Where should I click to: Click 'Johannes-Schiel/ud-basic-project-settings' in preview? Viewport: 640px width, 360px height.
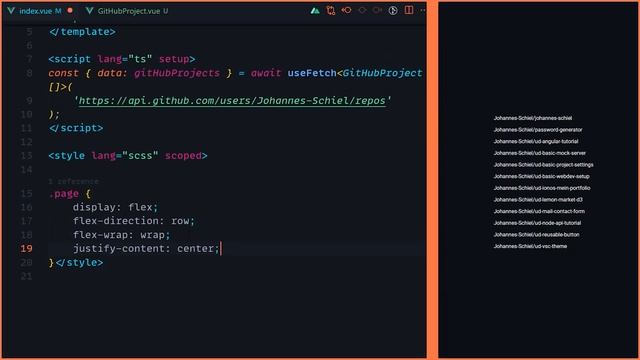point(543,165)
